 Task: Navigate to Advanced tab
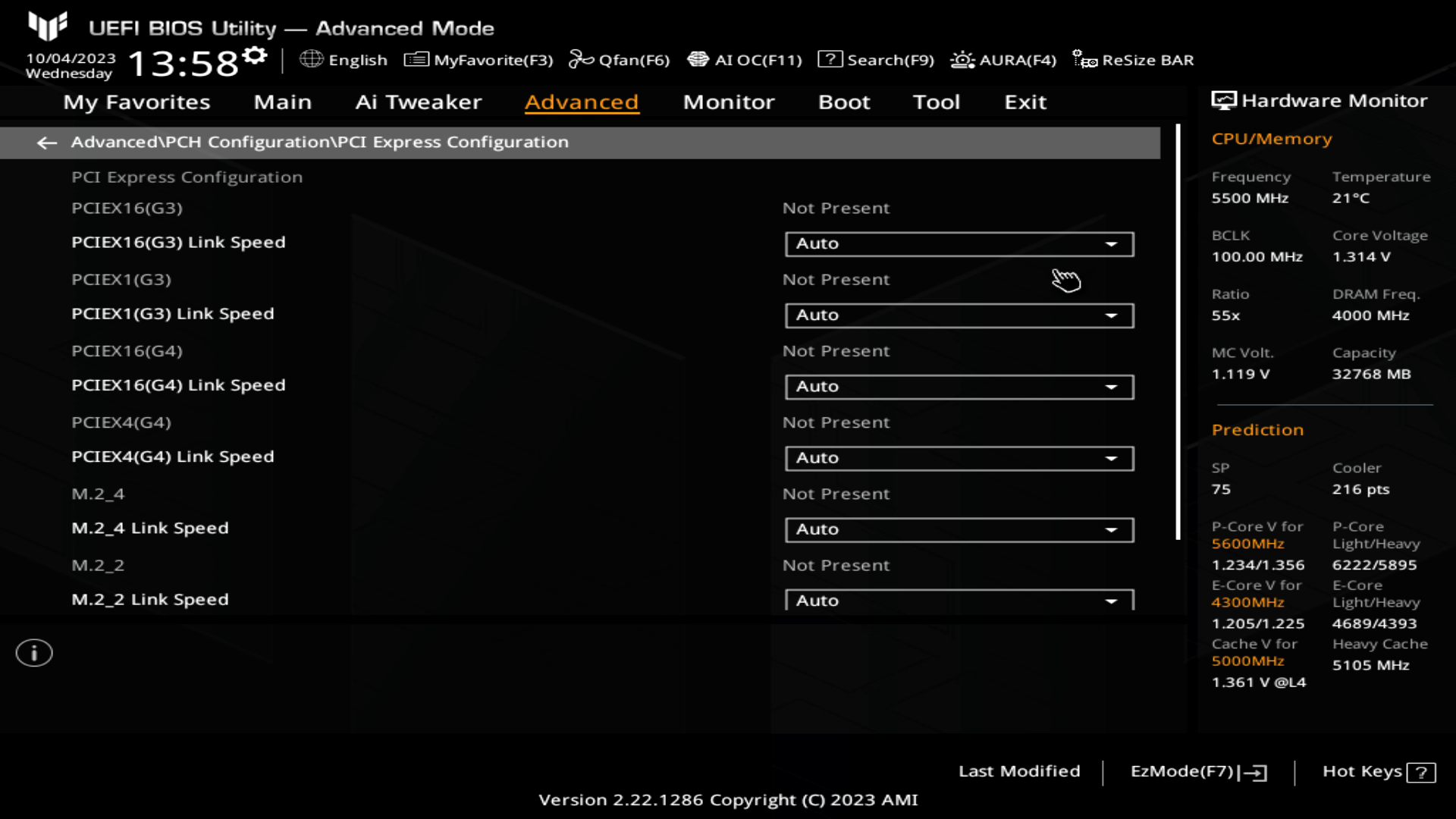click(582, 101)
